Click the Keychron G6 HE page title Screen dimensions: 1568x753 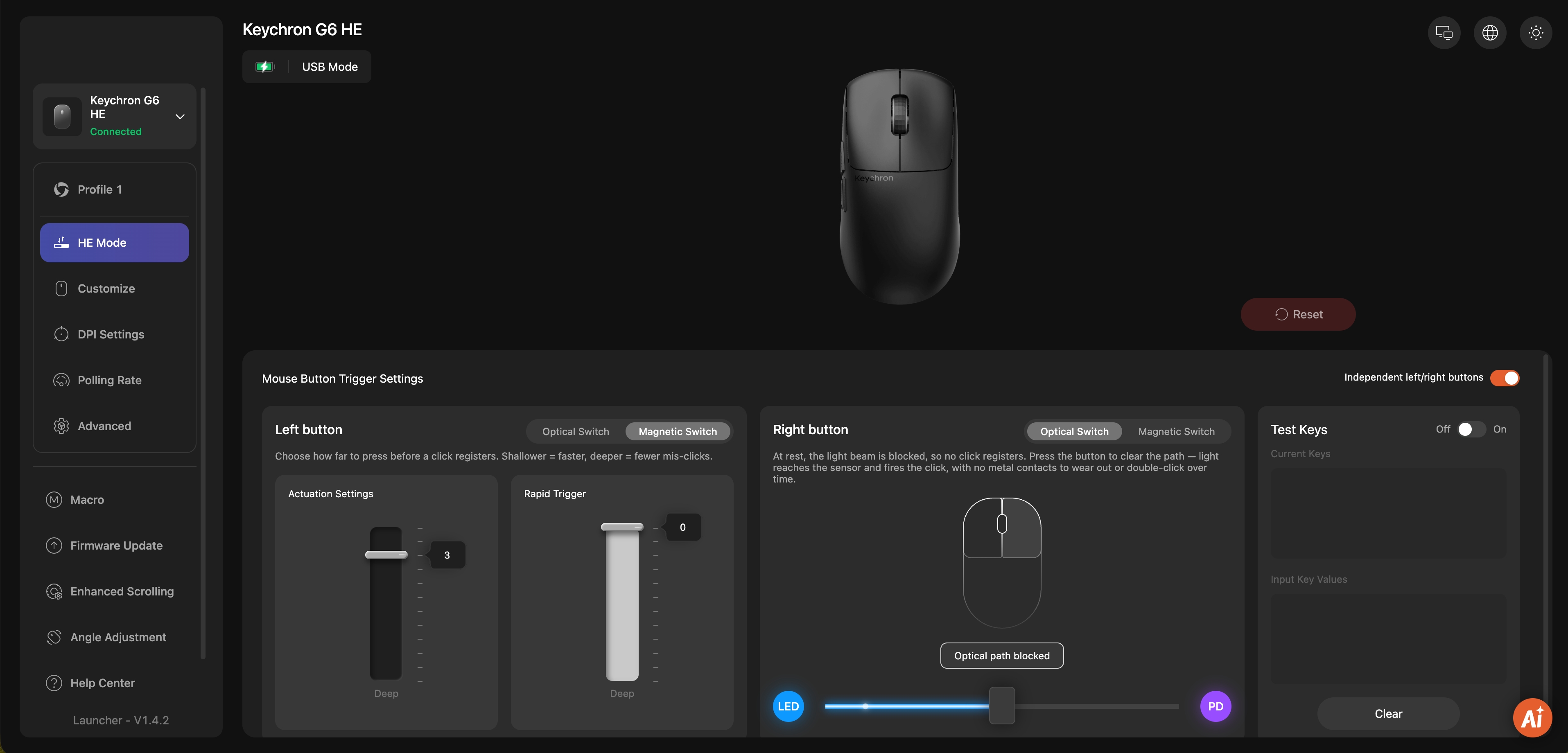click(x=302, y=30)
